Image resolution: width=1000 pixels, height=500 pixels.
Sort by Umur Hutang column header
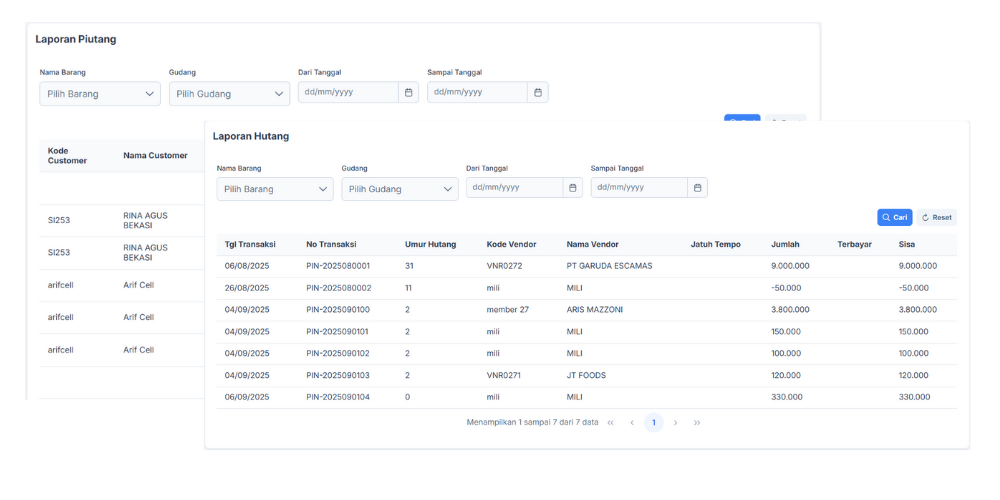(429, 244)
